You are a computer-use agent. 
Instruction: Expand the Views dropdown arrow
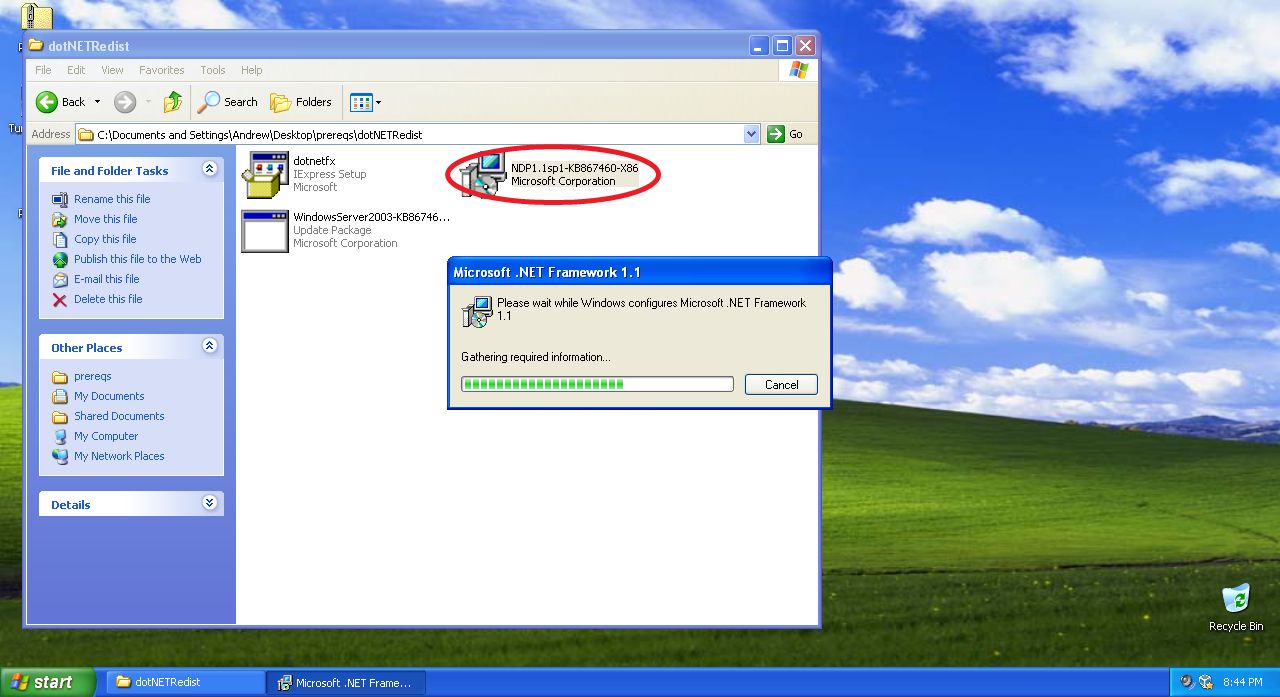tap(379, 102)
